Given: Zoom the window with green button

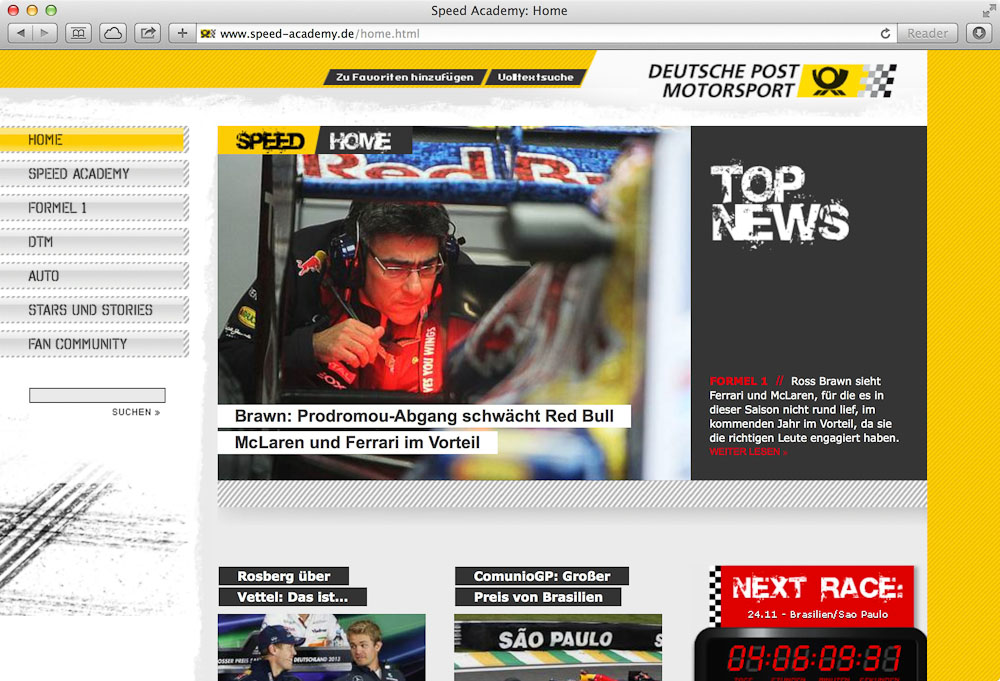Looking at the screenshot, I should (x=51, y=10).
